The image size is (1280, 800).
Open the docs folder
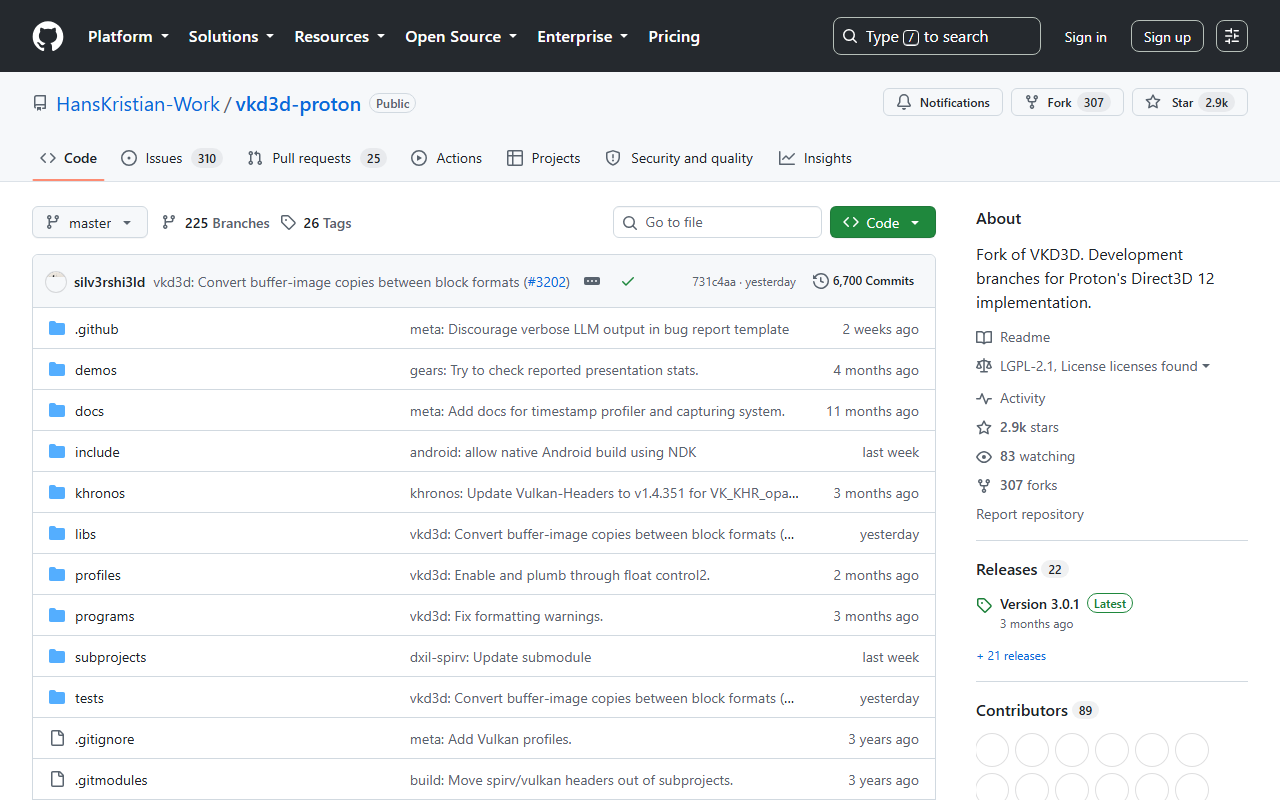tap(89, 411)
